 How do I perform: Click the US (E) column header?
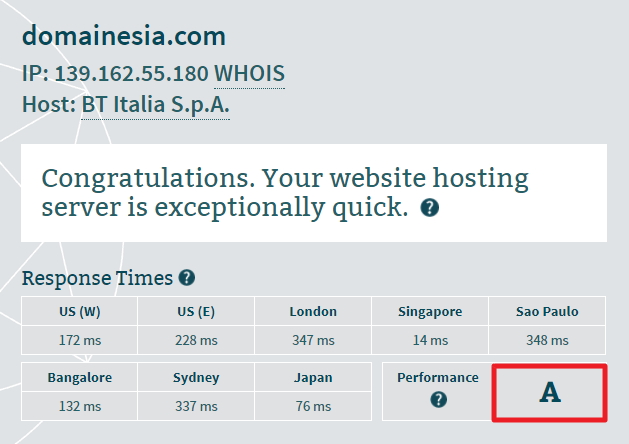196,311
